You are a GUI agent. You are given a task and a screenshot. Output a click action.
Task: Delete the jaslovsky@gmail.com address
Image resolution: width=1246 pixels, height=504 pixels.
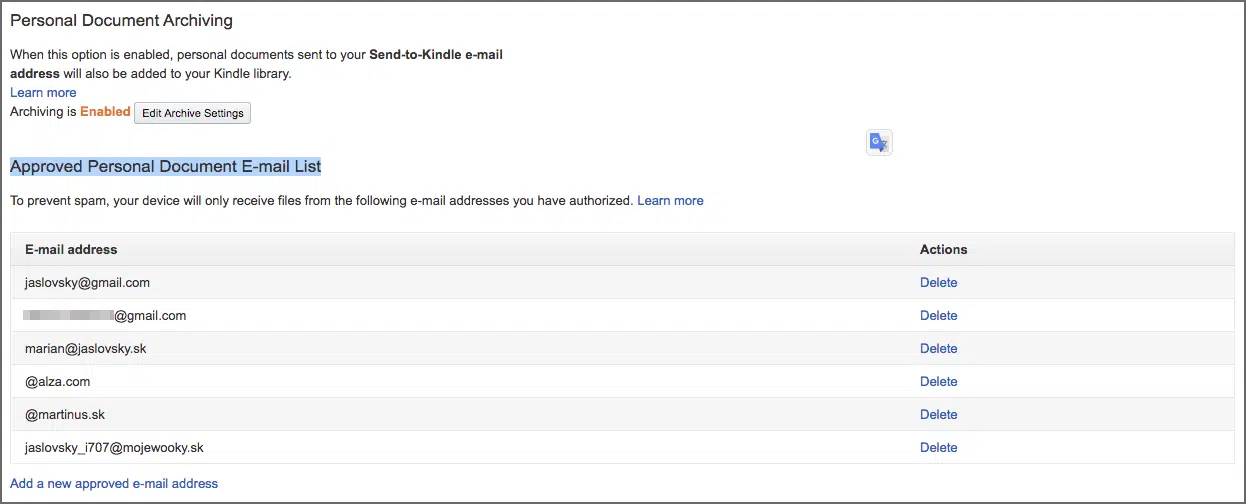(938, 283)
